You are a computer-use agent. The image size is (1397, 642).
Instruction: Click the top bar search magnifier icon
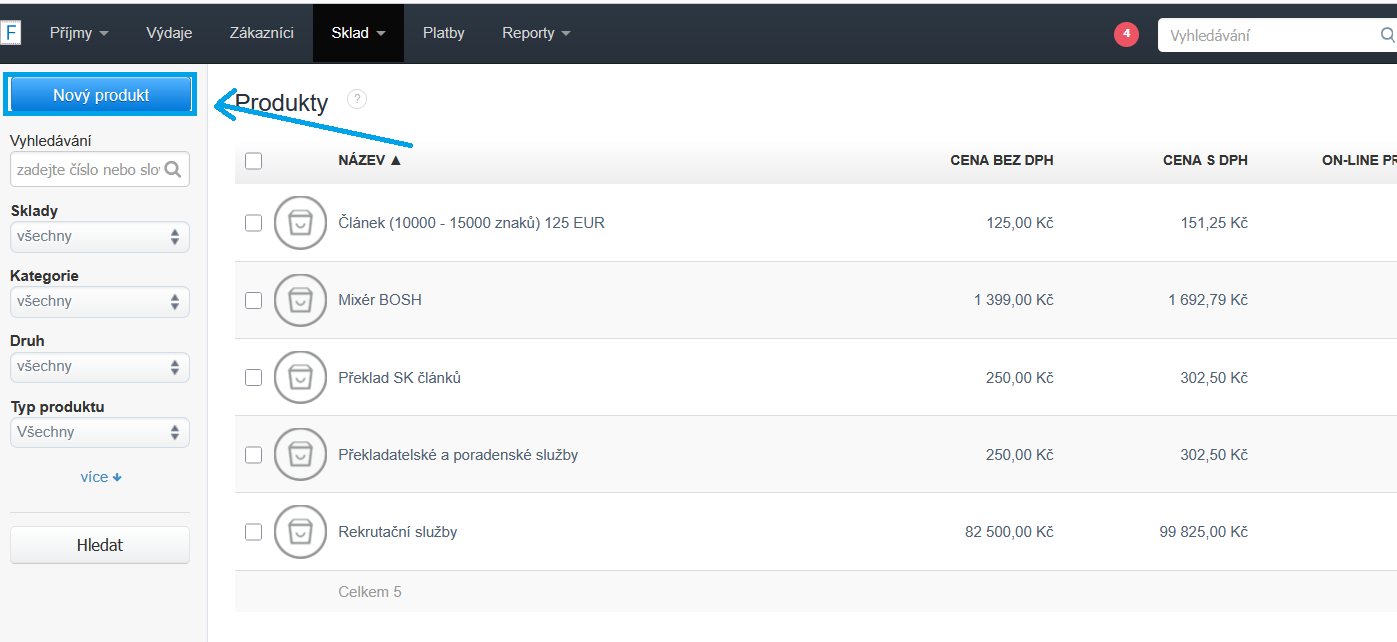(x=1387, y=35)
